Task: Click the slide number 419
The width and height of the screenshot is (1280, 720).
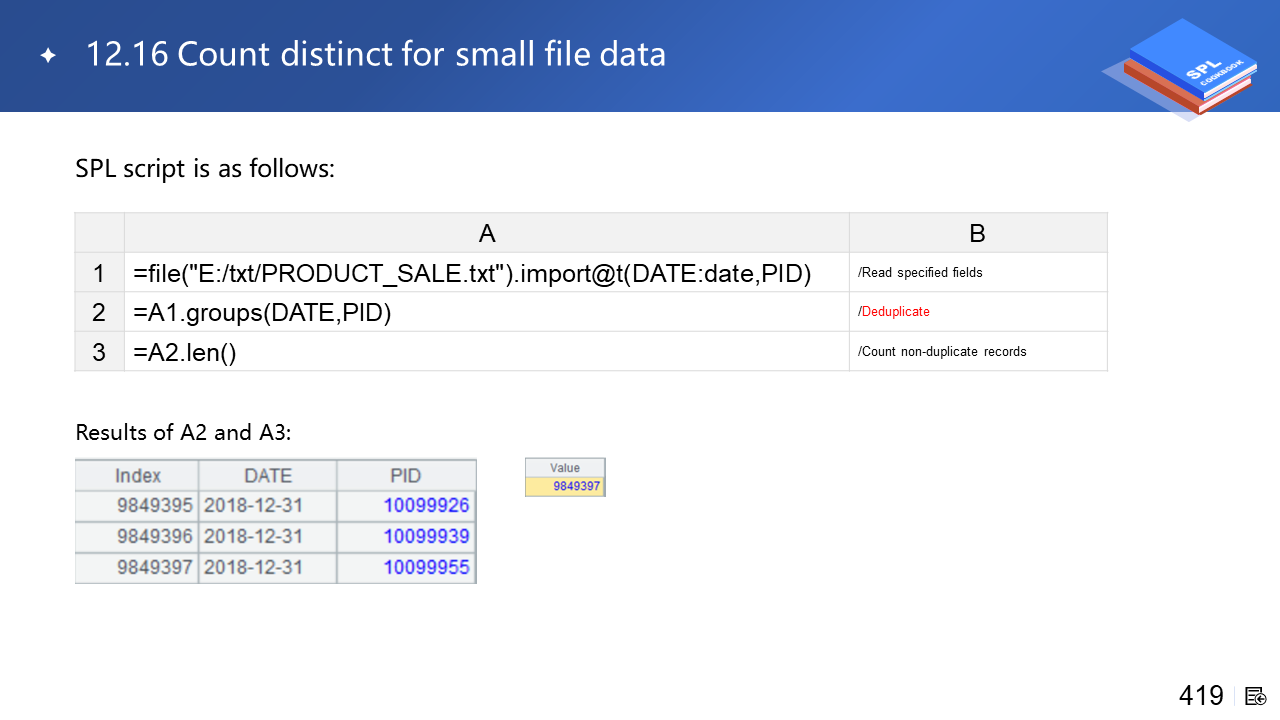Action: coord(1201,696)
